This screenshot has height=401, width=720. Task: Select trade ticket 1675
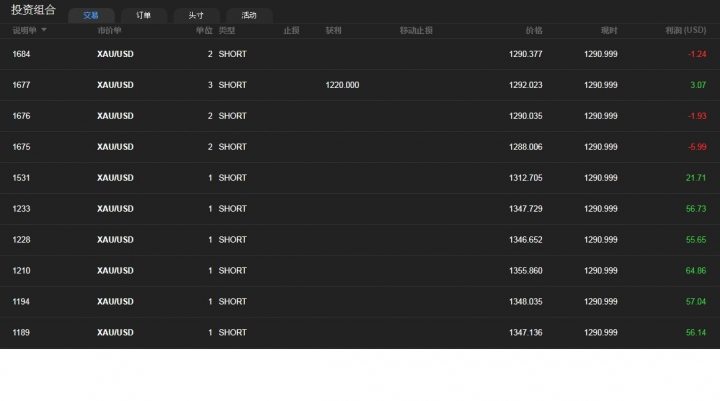tap(21, 147)
